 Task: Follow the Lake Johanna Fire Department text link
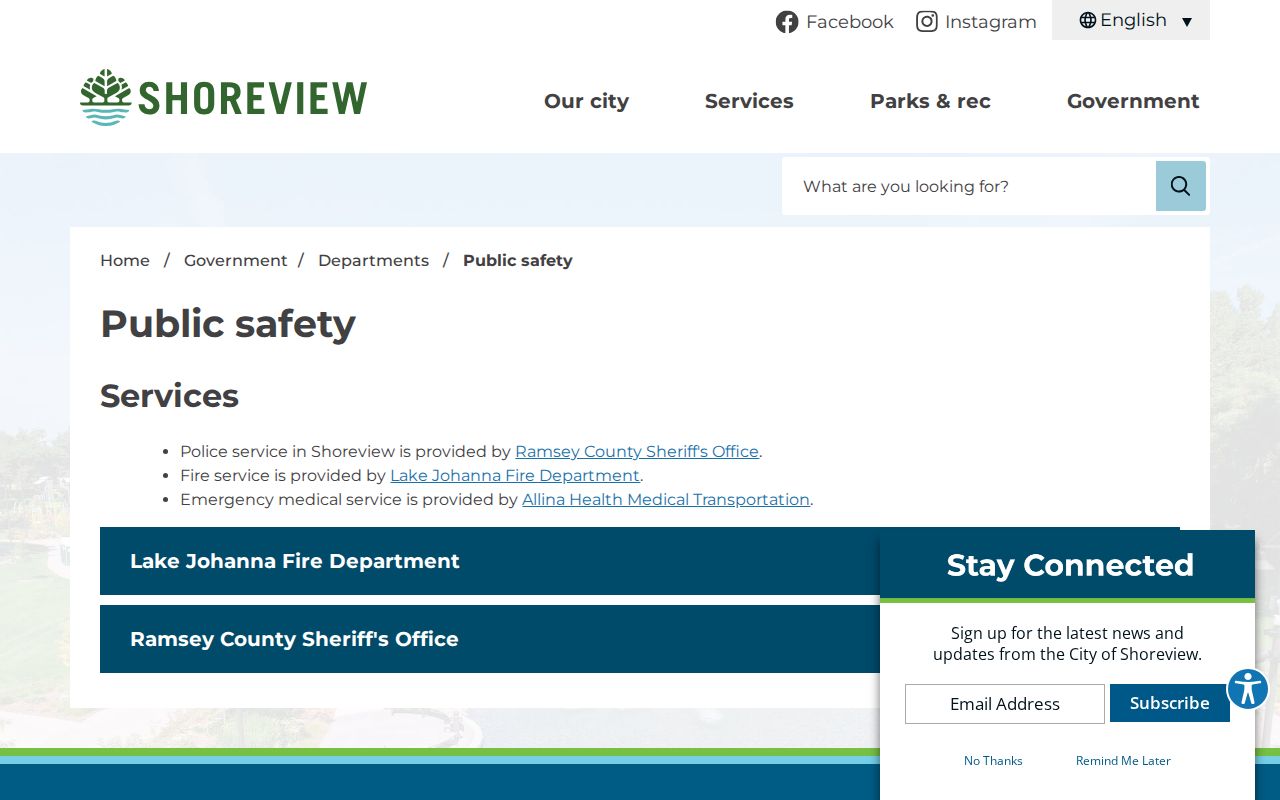click(515, 475)
